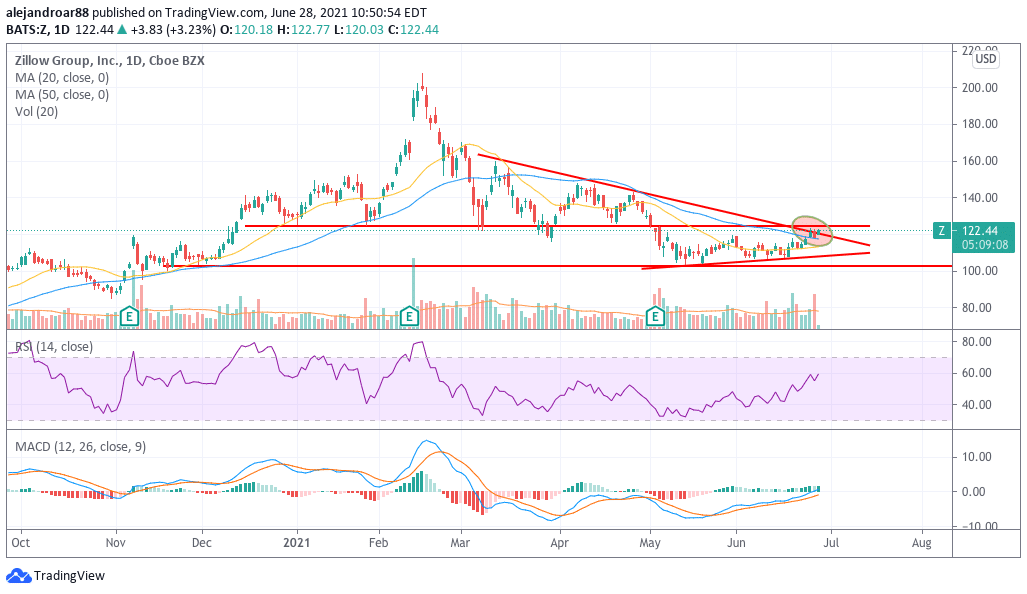
Task: Click the 200.00 price axis label
Action: point(980,88)
